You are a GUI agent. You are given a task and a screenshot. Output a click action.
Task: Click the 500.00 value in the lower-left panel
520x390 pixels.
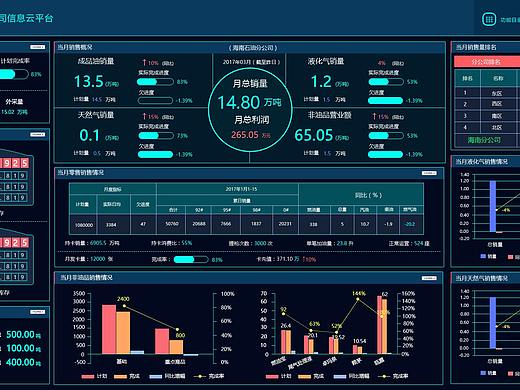click(x=20, y=334)
